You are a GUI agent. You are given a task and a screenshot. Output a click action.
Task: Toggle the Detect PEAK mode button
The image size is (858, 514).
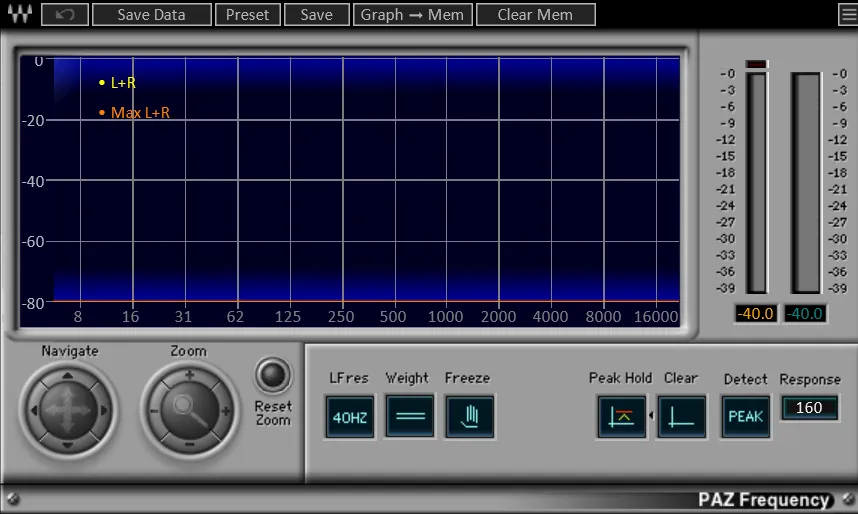tap(745, 417)
